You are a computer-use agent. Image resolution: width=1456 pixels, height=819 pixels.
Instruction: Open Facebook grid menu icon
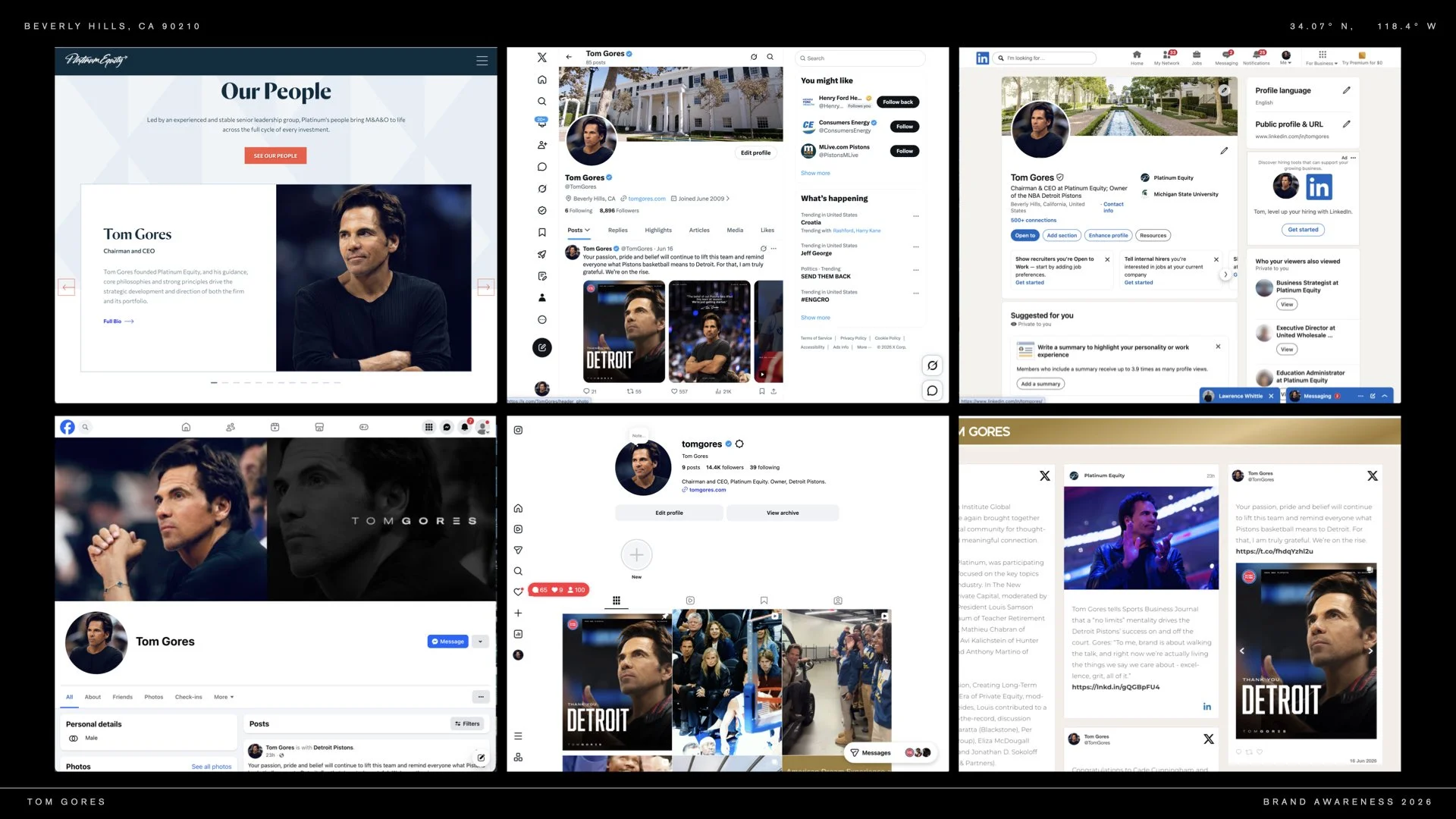(428, 427)
